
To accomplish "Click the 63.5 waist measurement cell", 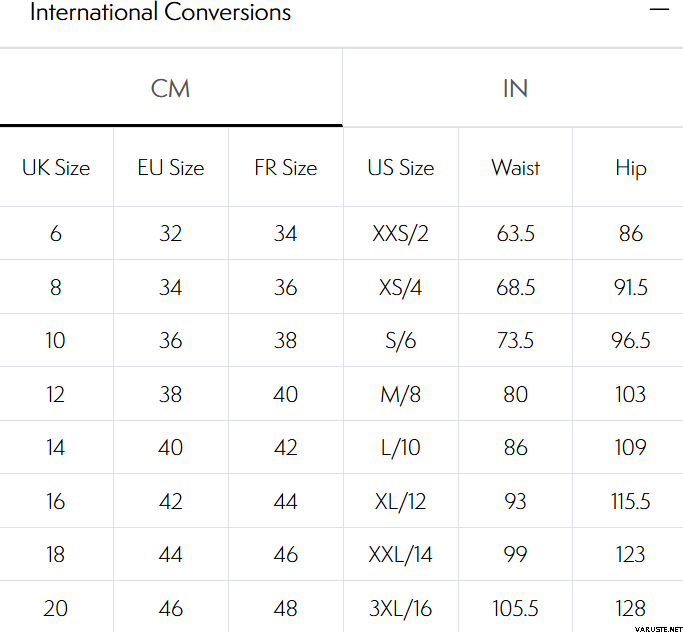I will point(516,234).
